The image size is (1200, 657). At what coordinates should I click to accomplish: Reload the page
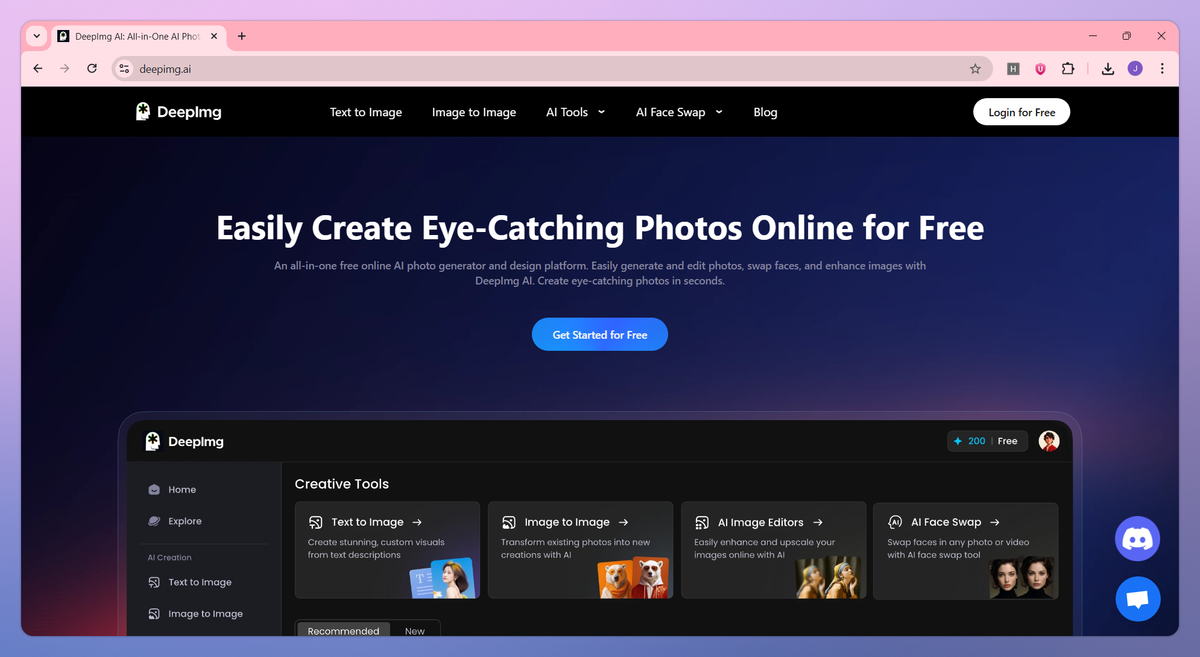(x=92, y=69)
